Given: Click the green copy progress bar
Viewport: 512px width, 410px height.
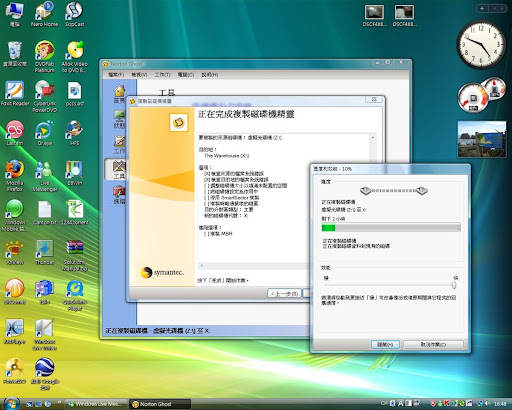Looking at the screenshot, I should [391, 228].
